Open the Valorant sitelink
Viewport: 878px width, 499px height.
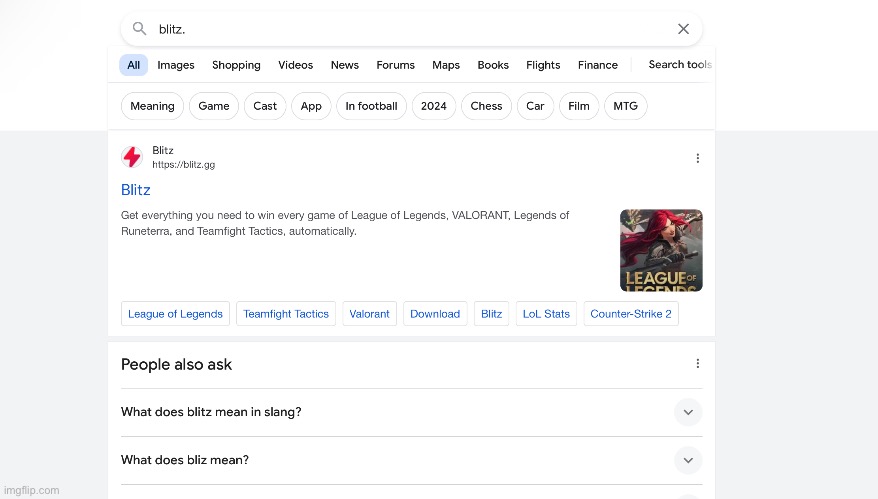[370, 314]
